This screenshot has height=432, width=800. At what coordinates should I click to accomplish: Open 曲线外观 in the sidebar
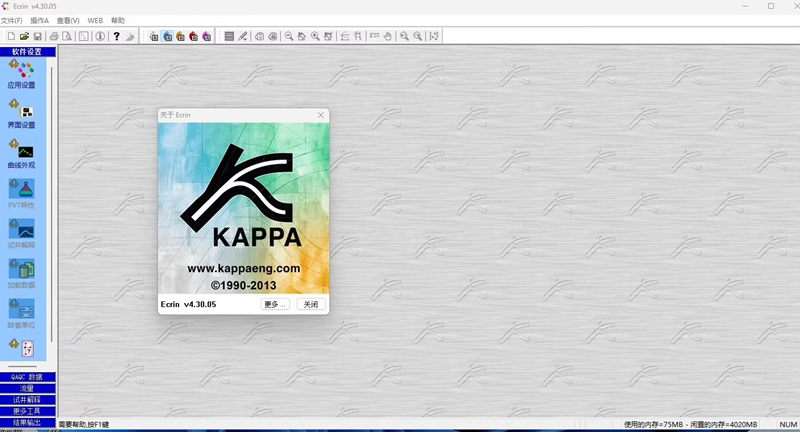21,154
